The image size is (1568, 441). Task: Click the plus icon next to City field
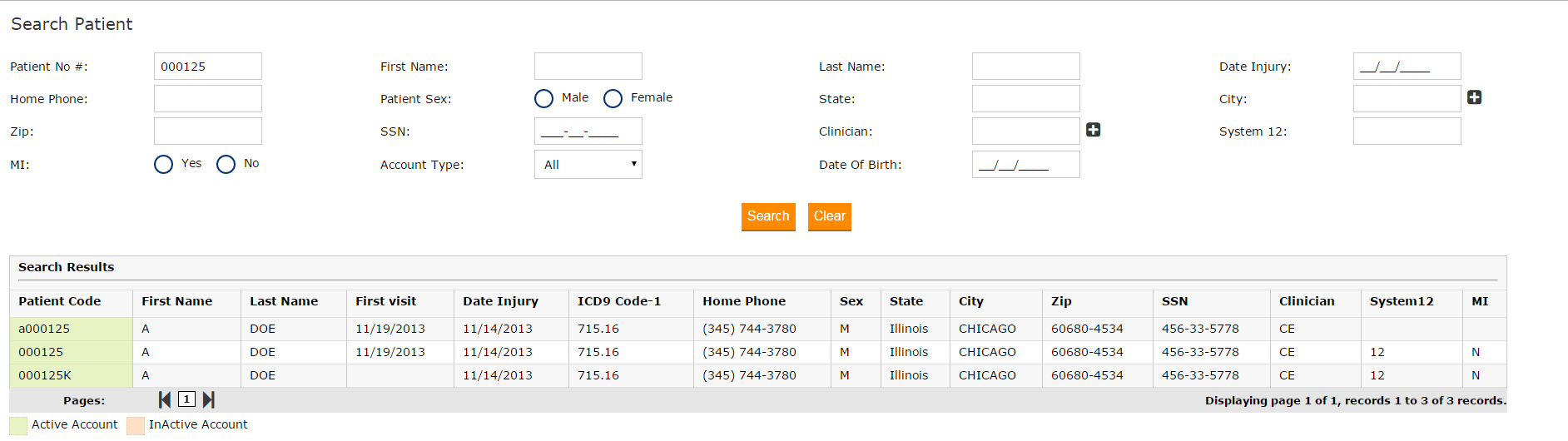(1474, 97)
